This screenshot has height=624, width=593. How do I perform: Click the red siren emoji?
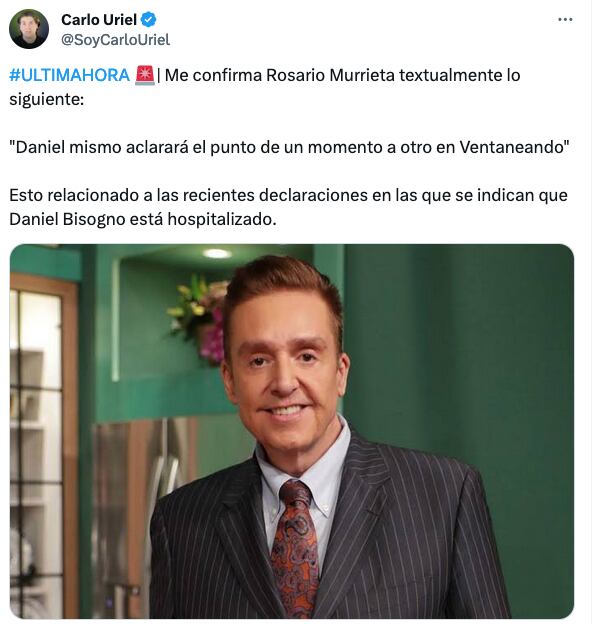(145, 75)
